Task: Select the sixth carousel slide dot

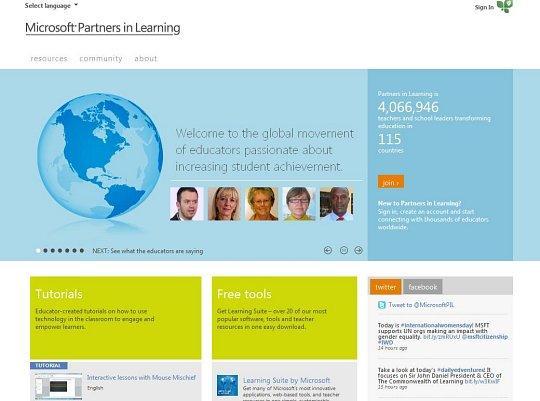Action: pos(74,251)
